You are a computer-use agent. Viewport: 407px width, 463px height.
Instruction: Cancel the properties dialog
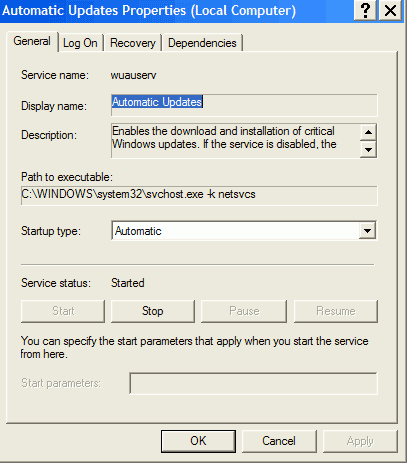pos(279,441)
